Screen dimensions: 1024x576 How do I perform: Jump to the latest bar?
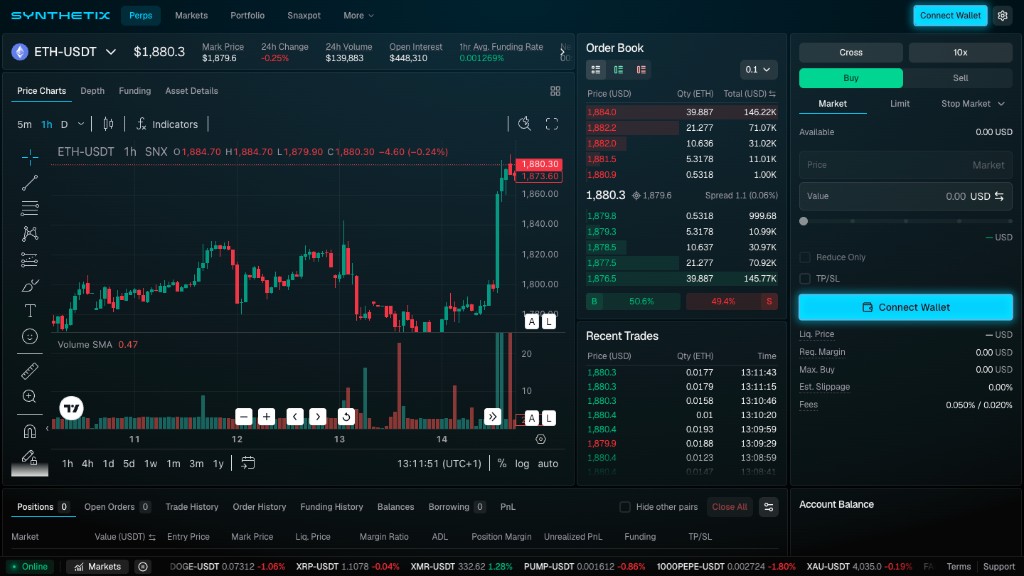pos(492,417)
